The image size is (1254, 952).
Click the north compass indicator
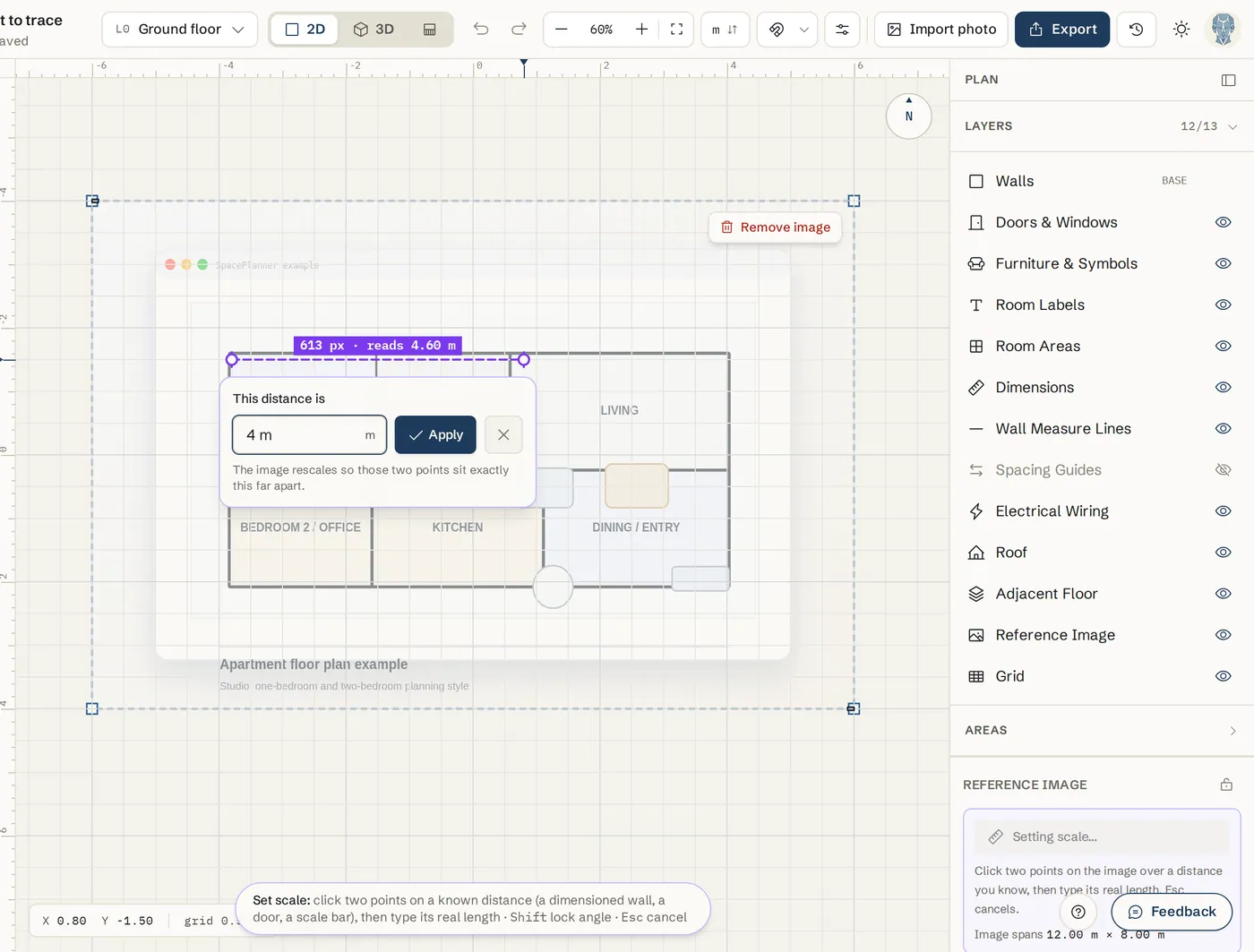click(x=908, y=116)
